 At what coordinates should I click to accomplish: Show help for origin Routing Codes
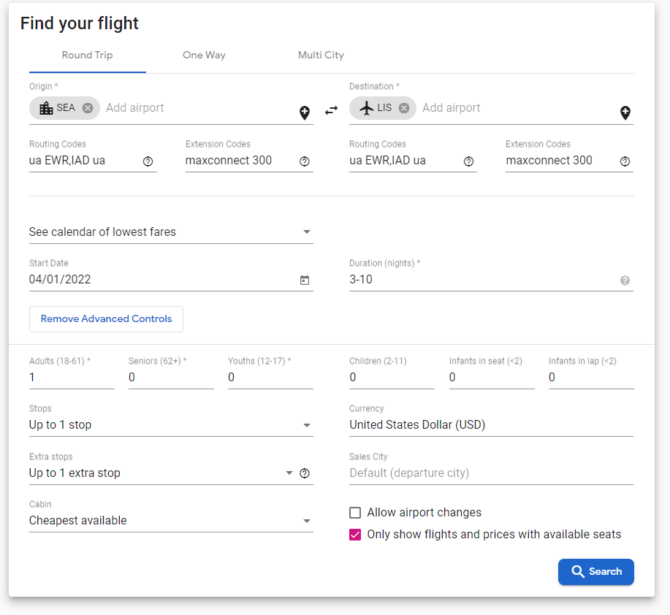pyautogui.click(x=148, y=161)
